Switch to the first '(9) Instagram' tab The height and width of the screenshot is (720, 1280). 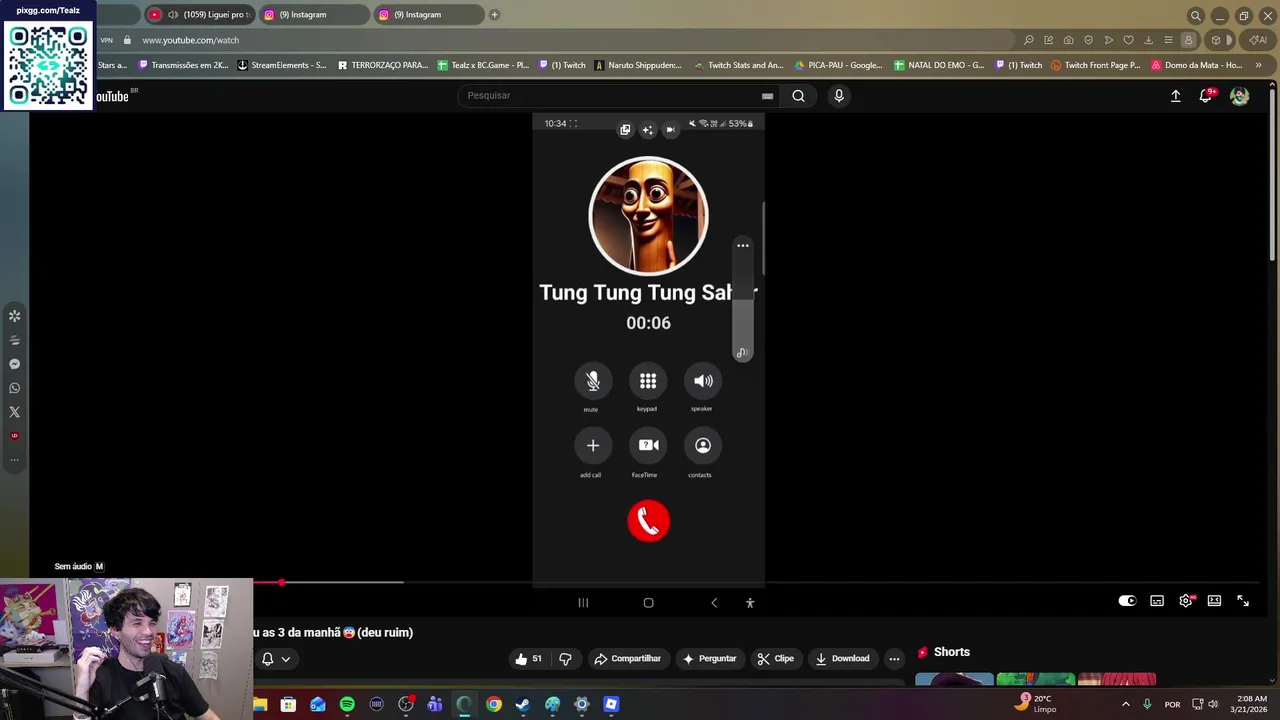[x=314, y=15]
